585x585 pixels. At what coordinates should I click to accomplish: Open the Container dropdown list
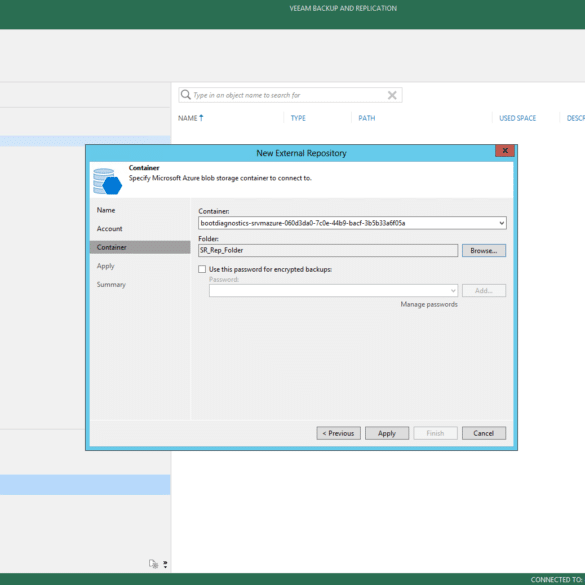pyautogui.click(x=502, y=223)
